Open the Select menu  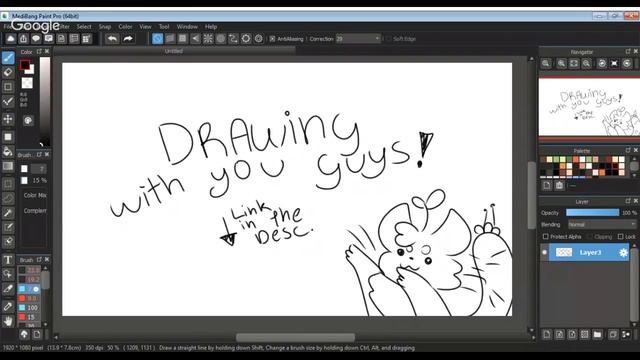[84, 27]
